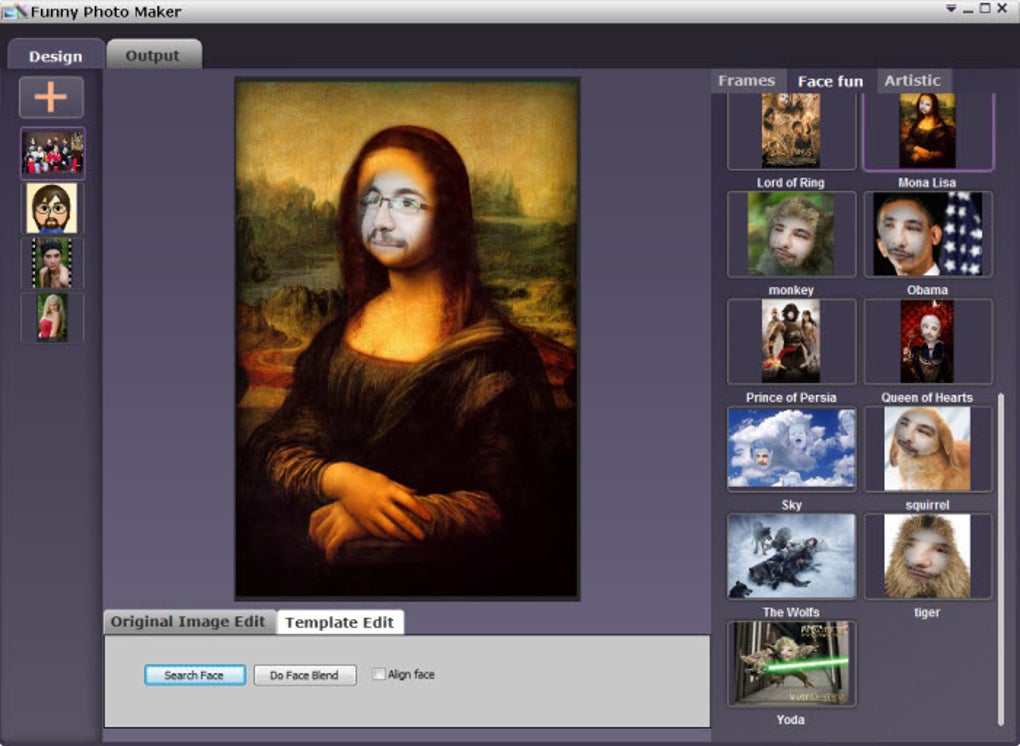
Task: Choose the Lord of Ring template
Action: click(791, 131)
